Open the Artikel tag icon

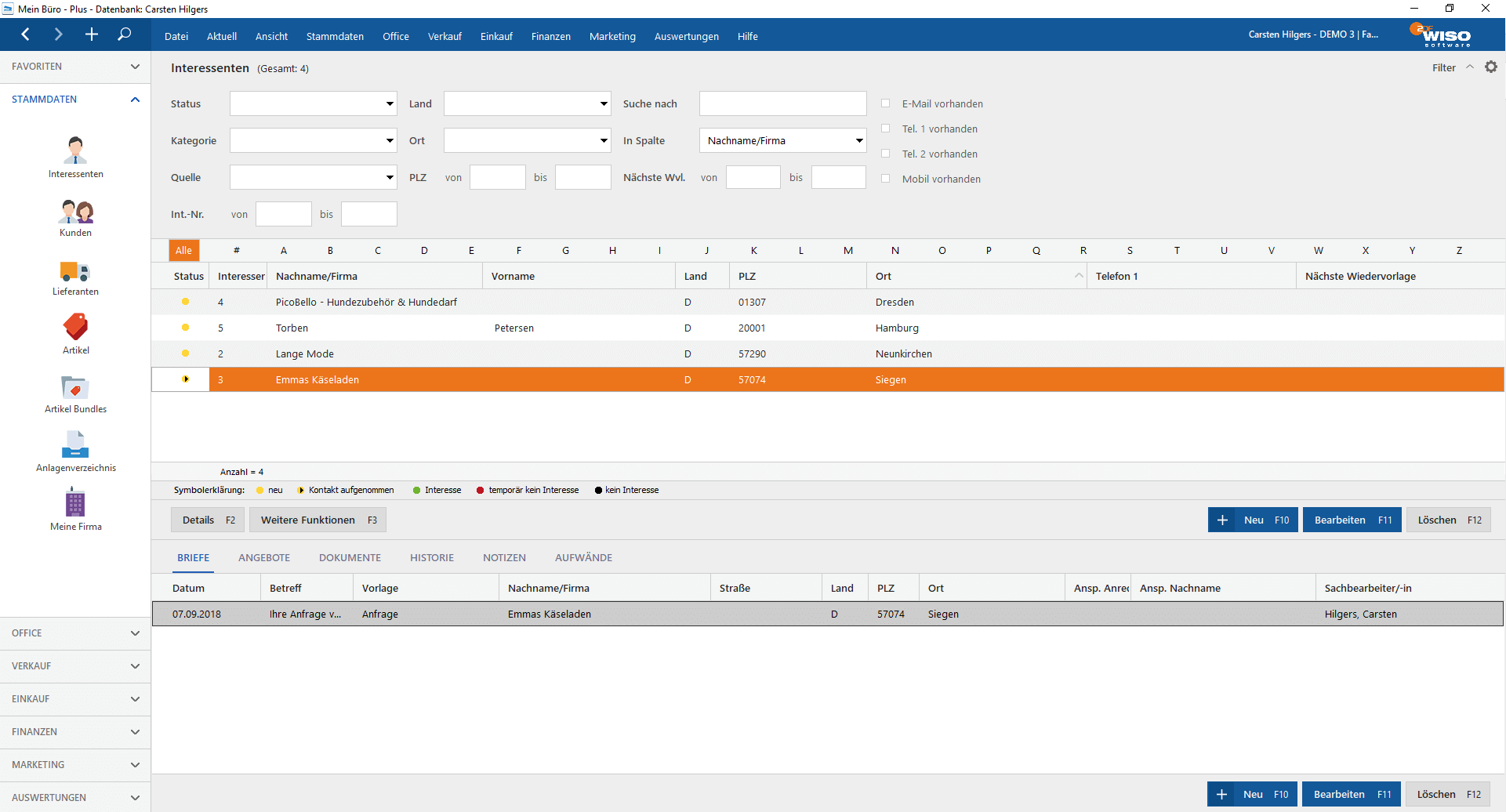click(x=75, y=328)
